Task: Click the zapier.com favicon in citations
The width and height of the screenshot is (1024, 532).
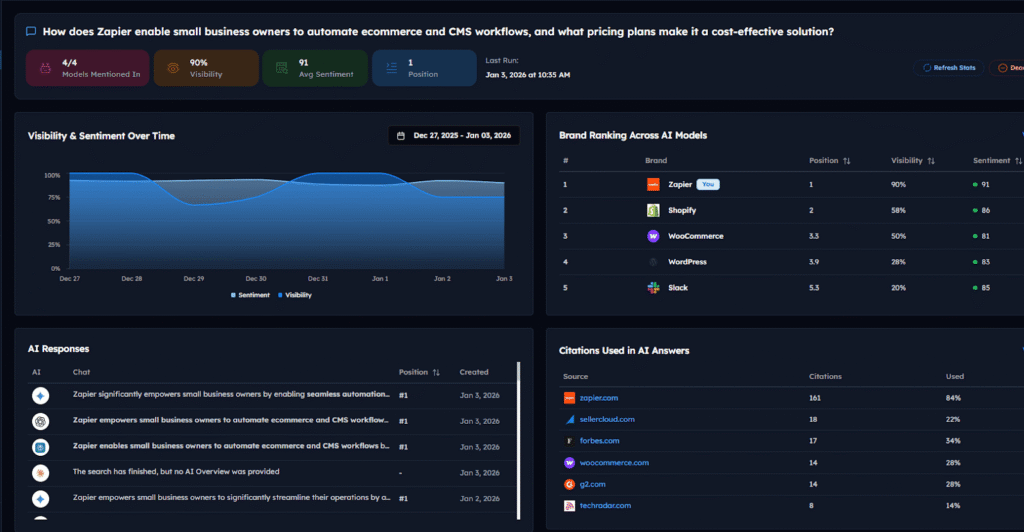Action: 569,398
